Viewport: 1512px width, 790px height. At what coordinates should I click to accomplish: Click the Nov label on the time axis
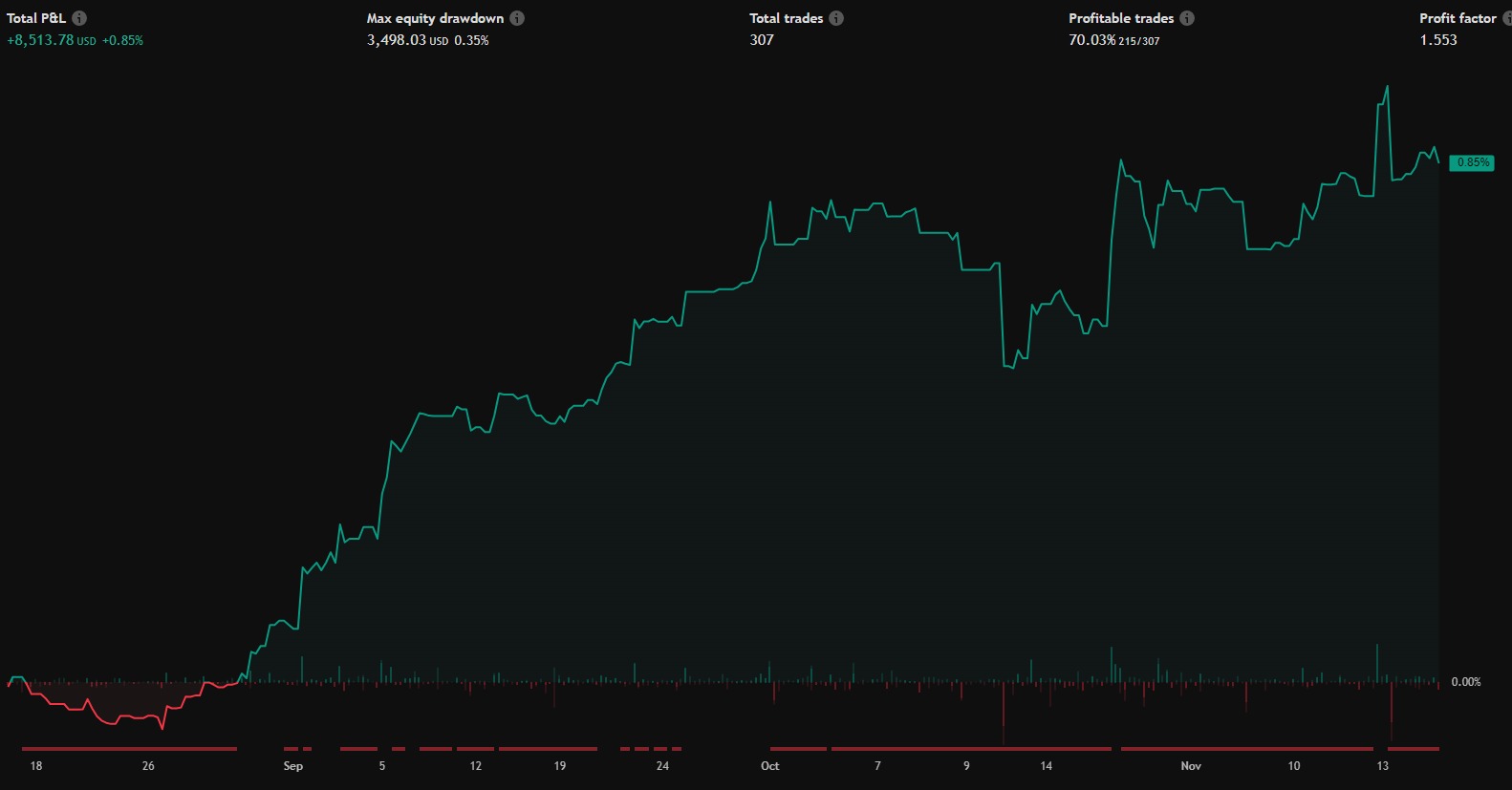coord(1191,766)
